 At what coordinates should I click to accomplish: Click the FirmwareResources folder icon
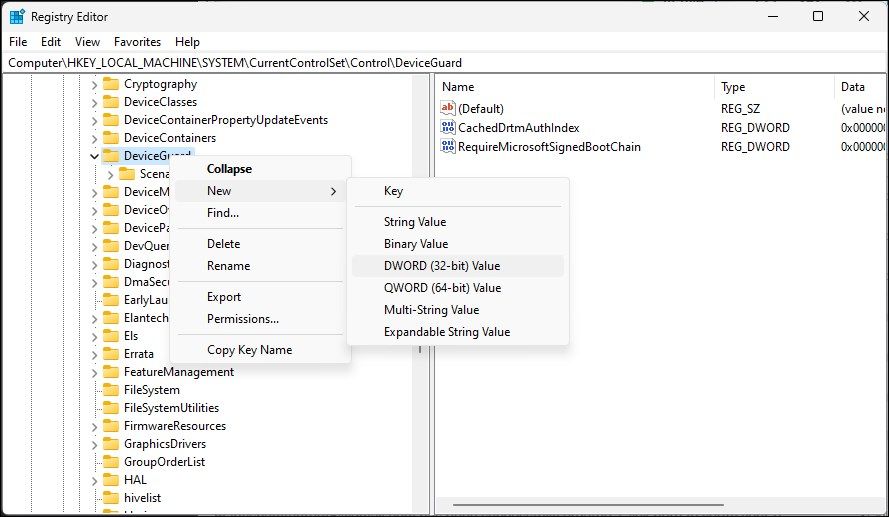point(110,426)
